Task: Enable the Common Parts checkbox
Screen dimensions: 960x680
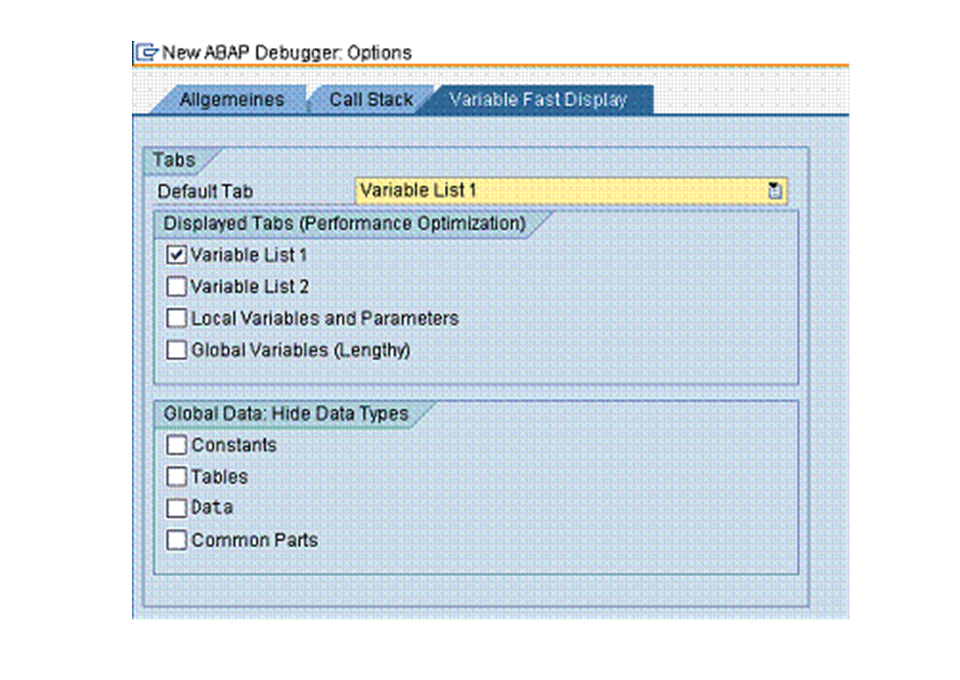Action: click(x=177, y=540)
